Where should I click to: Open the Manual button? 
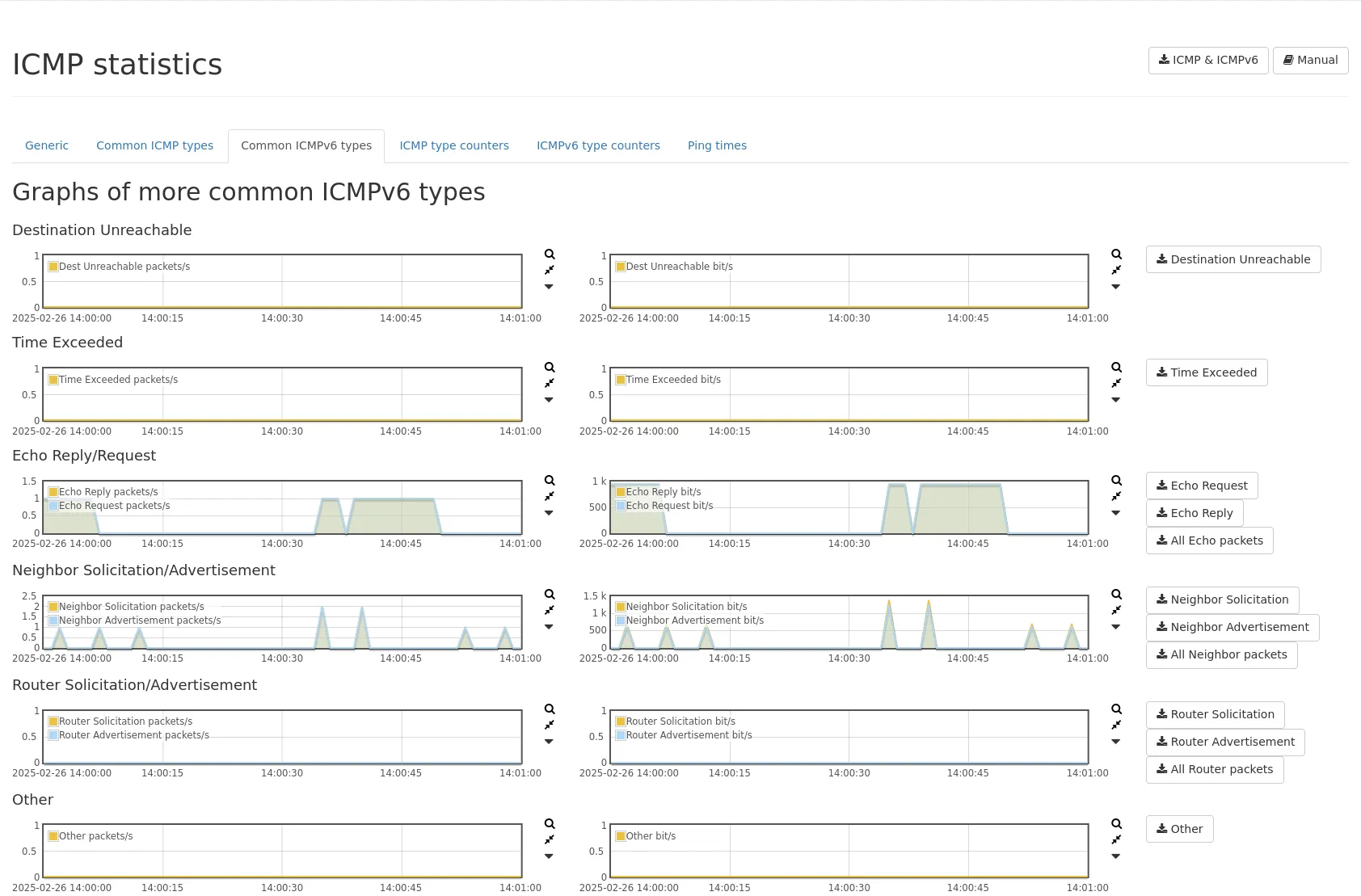coord(1310,60)
